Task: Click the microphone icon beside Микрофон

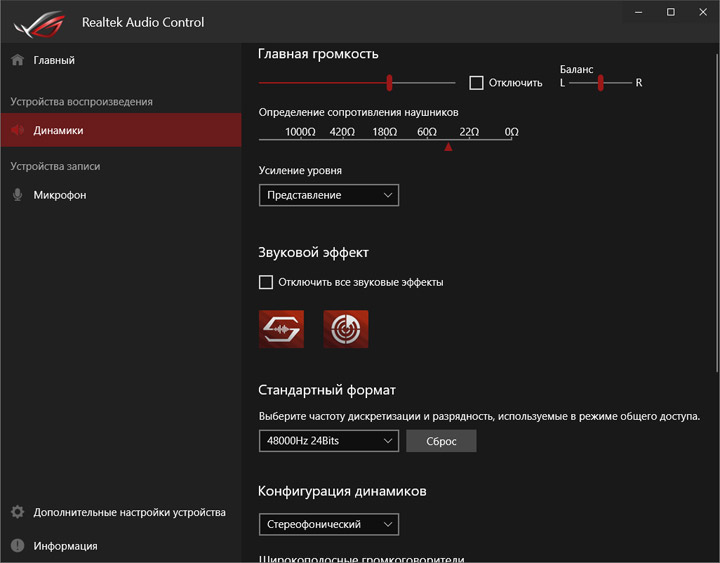Action: (x=17, y=195)
